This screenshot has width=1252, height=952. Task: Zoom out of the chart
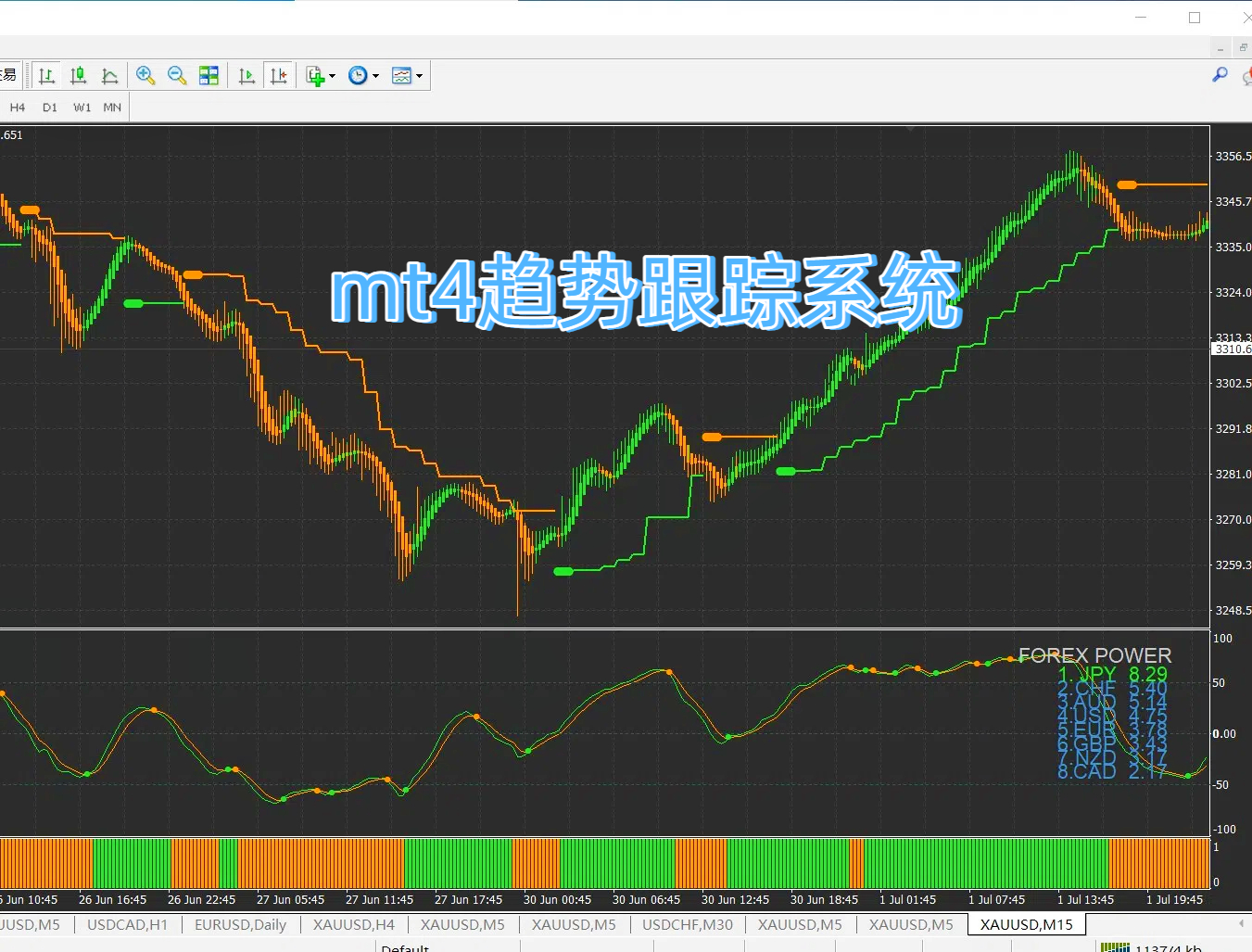(x=177, y=76)
